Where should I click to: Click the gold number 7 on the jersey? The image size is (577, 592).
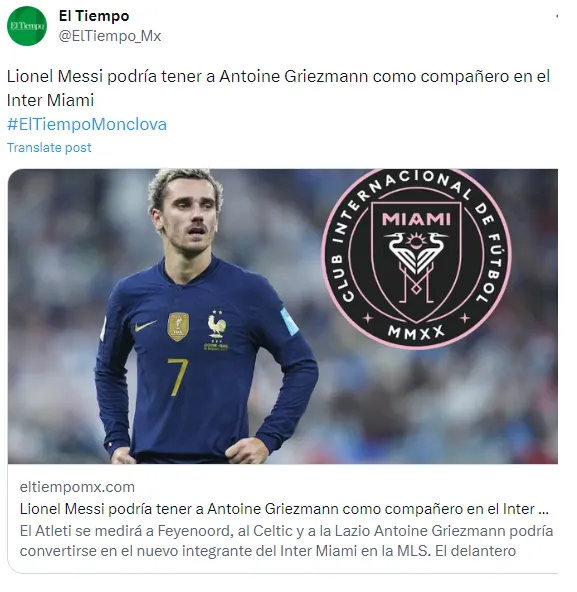tap(177, 377)
